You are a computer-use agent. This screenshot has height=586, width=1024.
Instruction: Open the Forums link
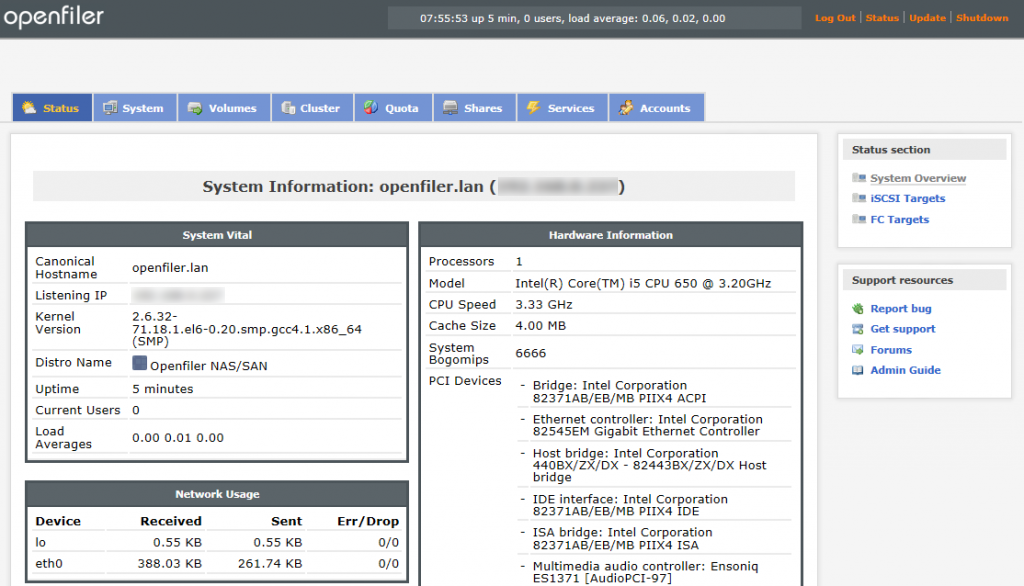[891, 350]
